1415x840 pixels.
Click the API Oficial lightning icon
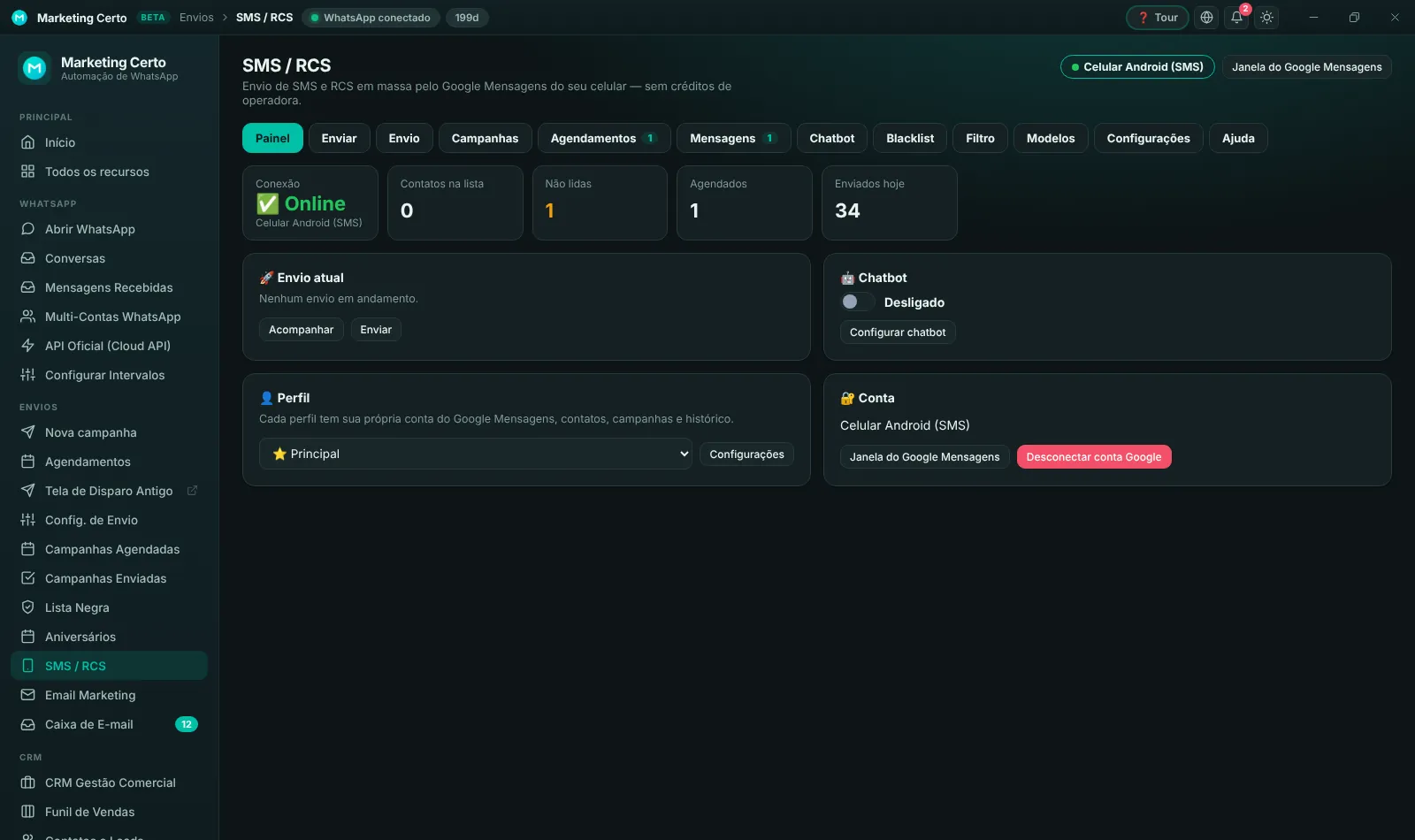[x=28, y=346]
